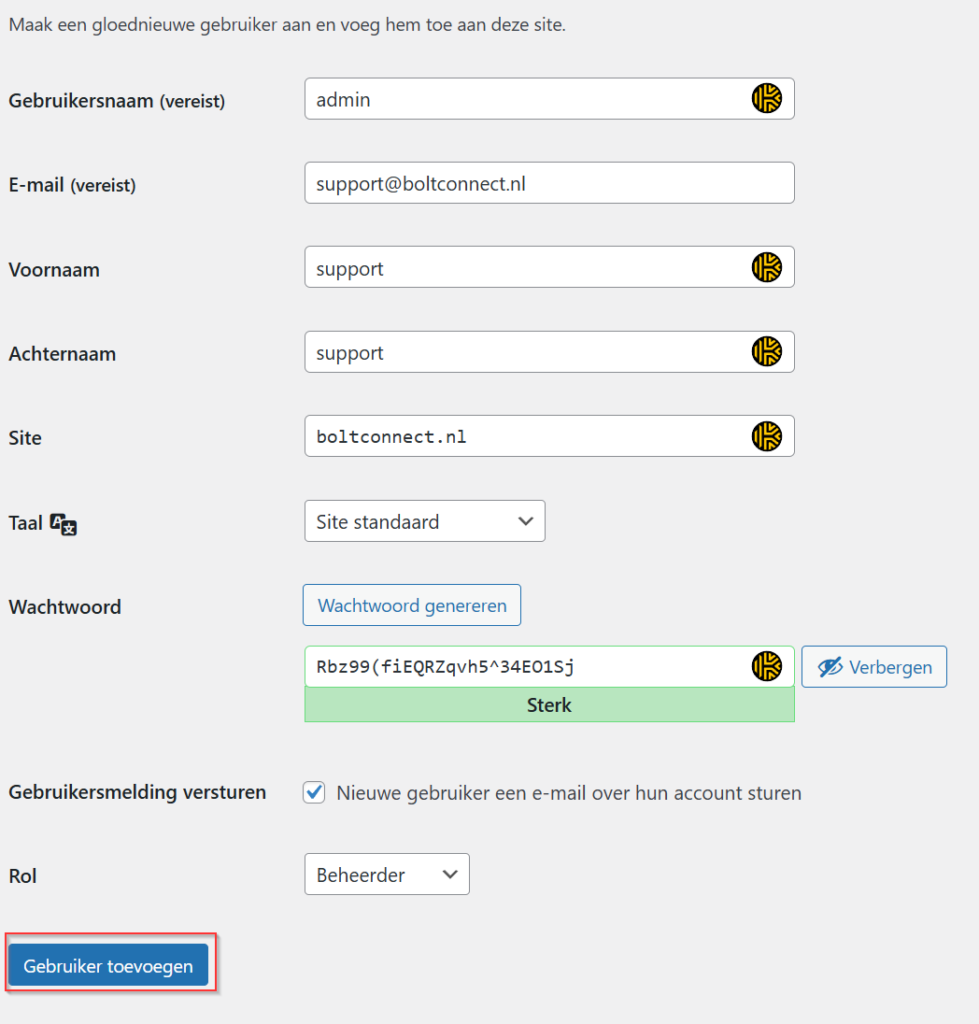Click Keeper icon in password field
The width and height of the screenshot is (979, 1024).
(x=766, y=666)
